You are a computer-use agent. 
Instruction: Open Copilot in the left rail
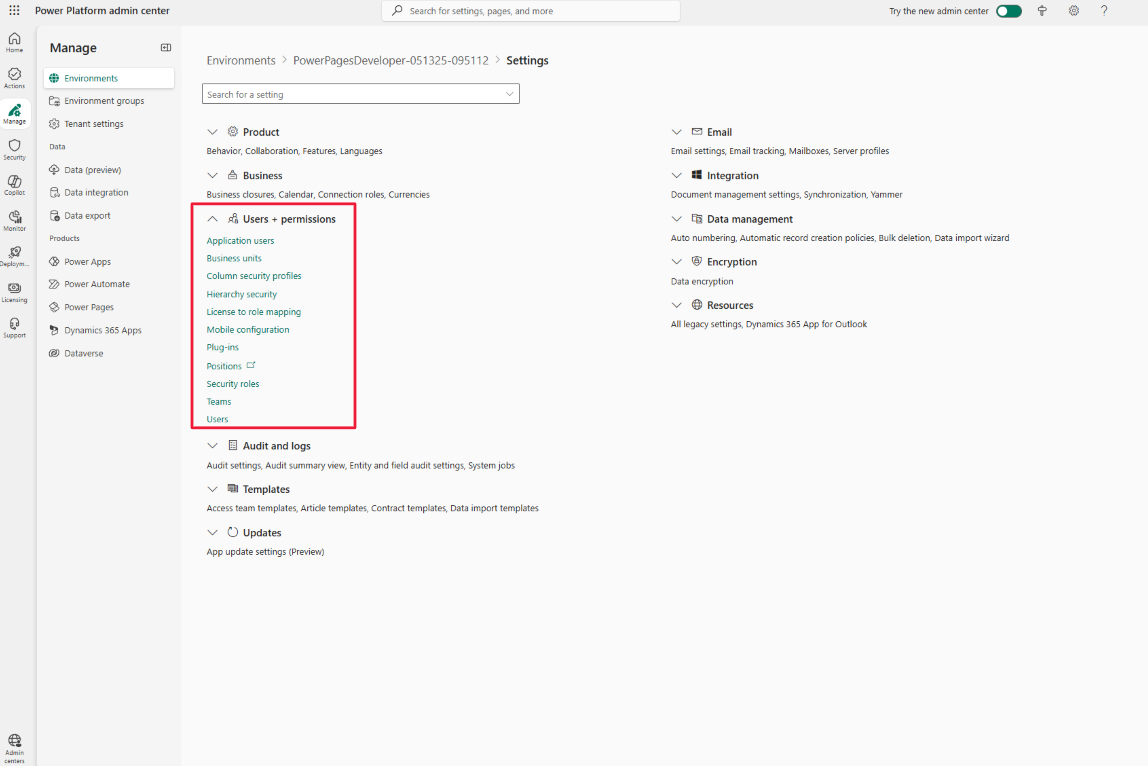click(15, 185)
